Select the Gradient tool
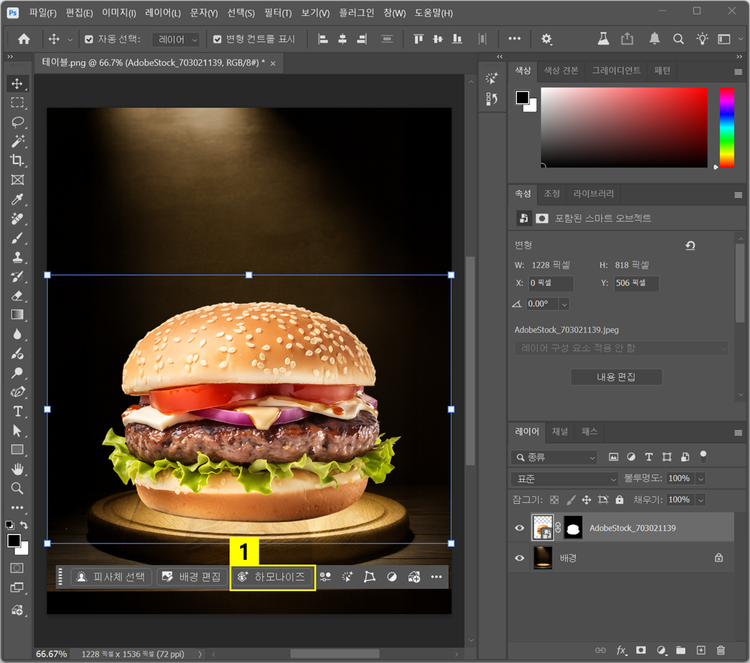 coord(17,315)
